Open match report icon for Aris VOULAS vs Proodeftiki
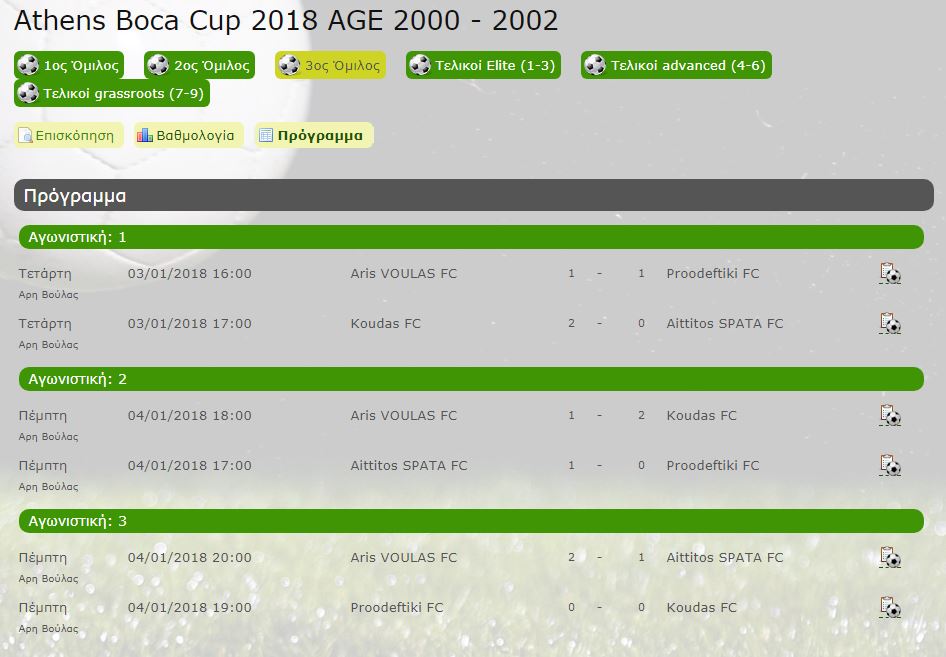The height and width of the screenshot is (657, 946). pyautogui.click(x=890, y=273)
